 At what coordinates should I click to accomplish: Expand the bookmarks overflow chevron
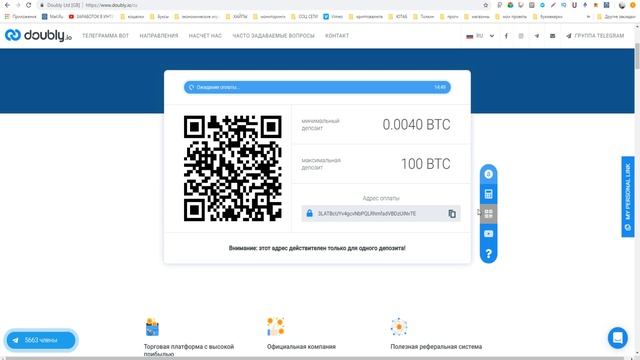pos(588,17)
